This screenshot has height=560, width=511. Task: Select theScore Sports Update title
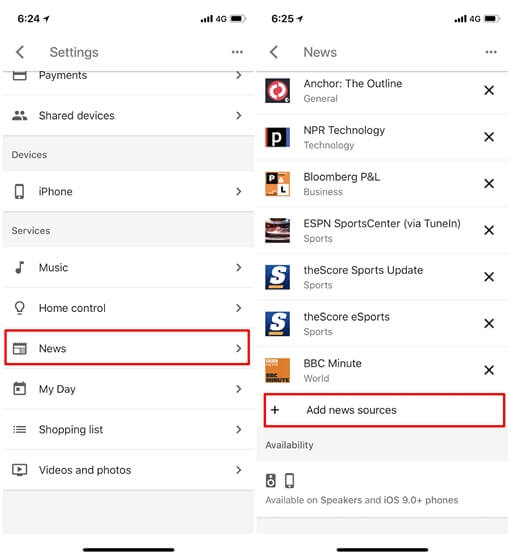click(x=363, y=270)
